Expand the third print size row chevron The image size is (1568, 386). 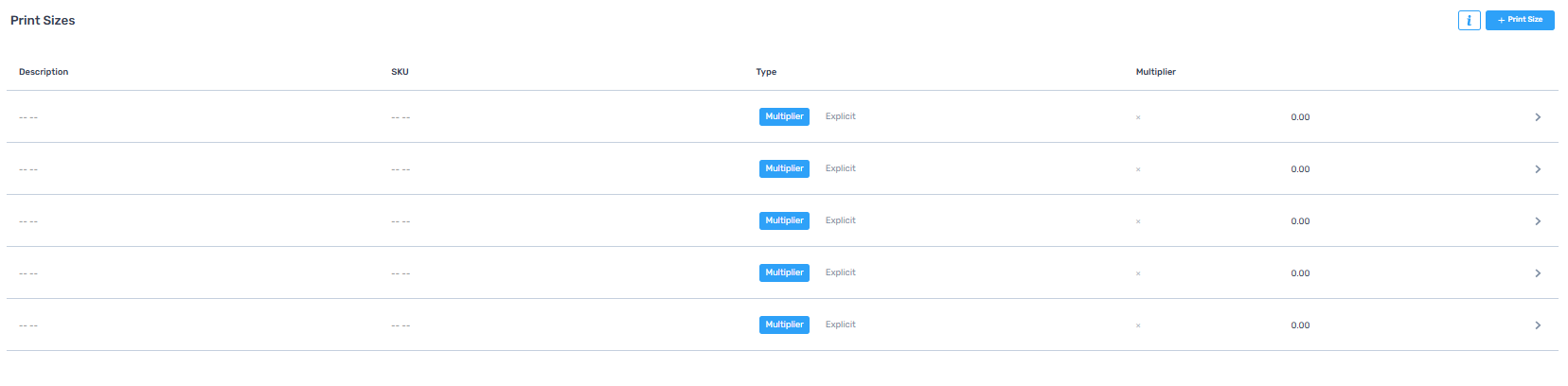1538,221
